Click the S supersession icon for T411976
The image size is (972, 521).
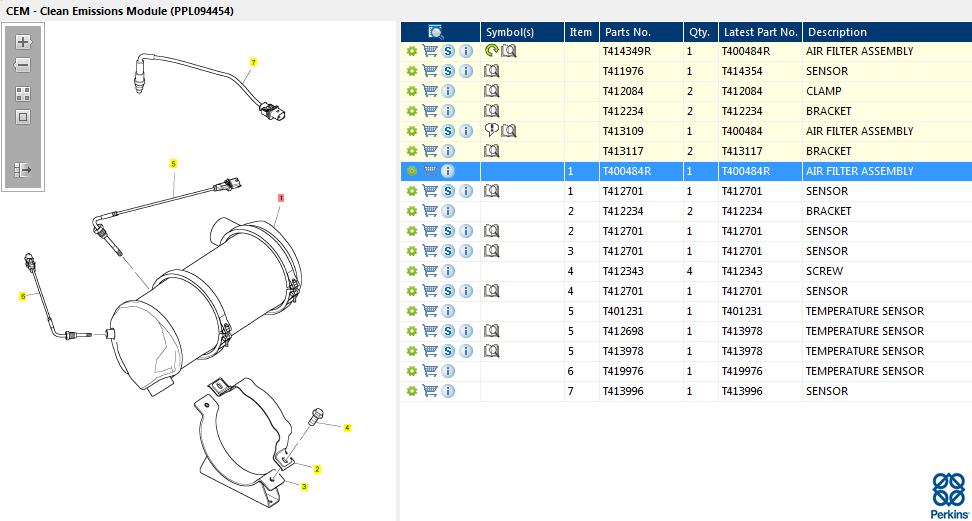448,71
